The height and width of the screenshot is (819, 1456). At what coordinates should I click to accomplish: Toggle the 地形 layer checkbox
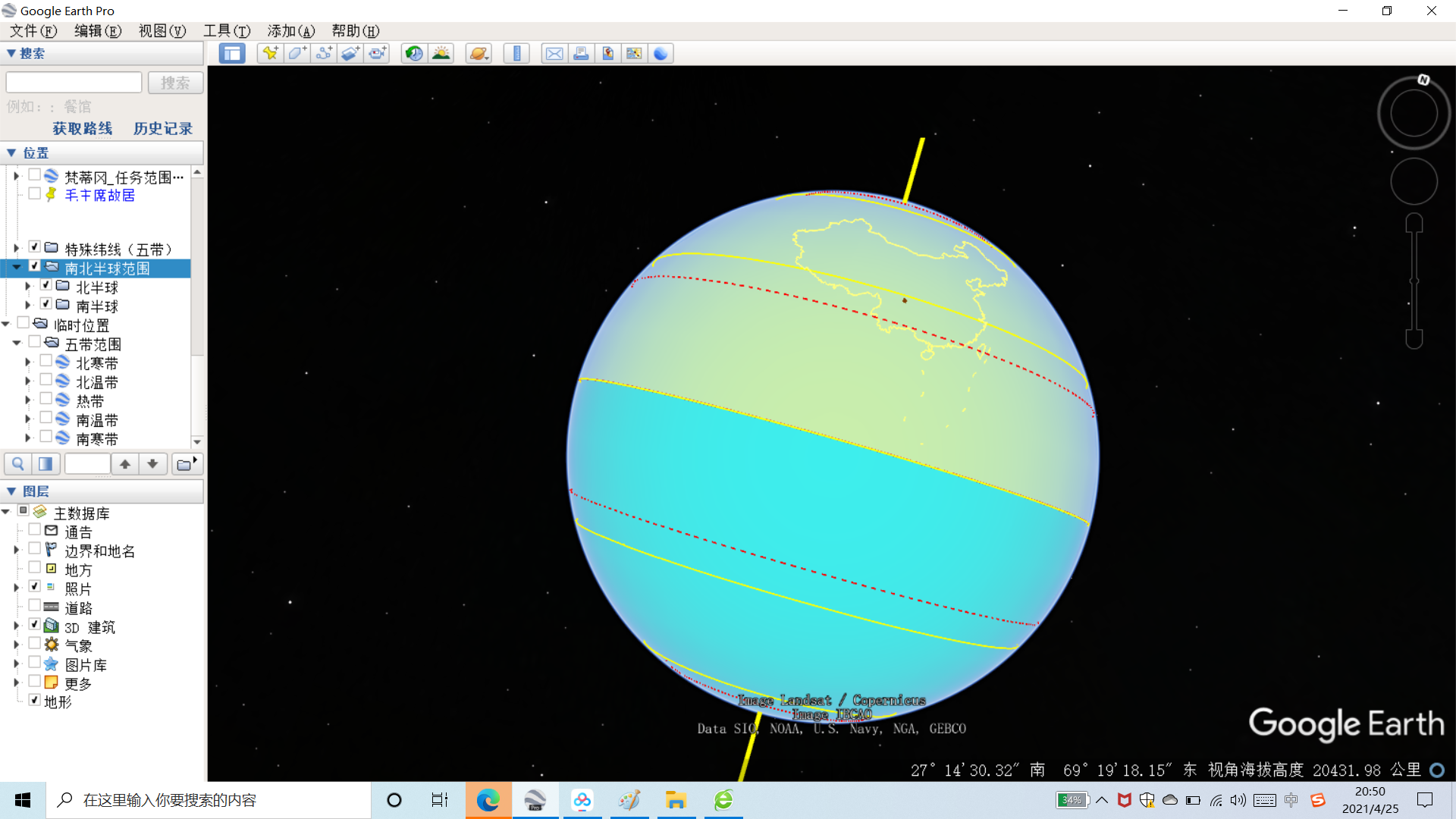(x=35, y=700)
